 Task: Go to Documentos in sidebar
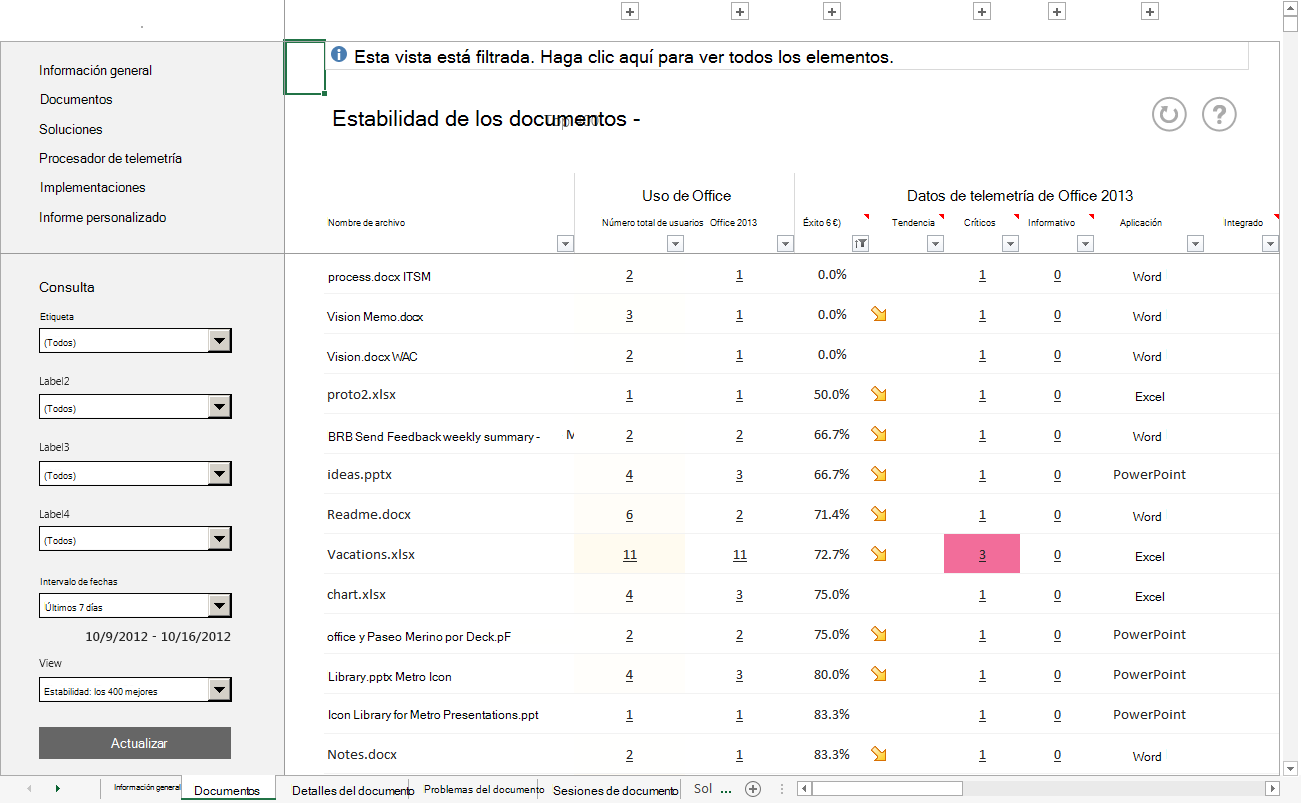pyautogui.click(x=76, y=99)
